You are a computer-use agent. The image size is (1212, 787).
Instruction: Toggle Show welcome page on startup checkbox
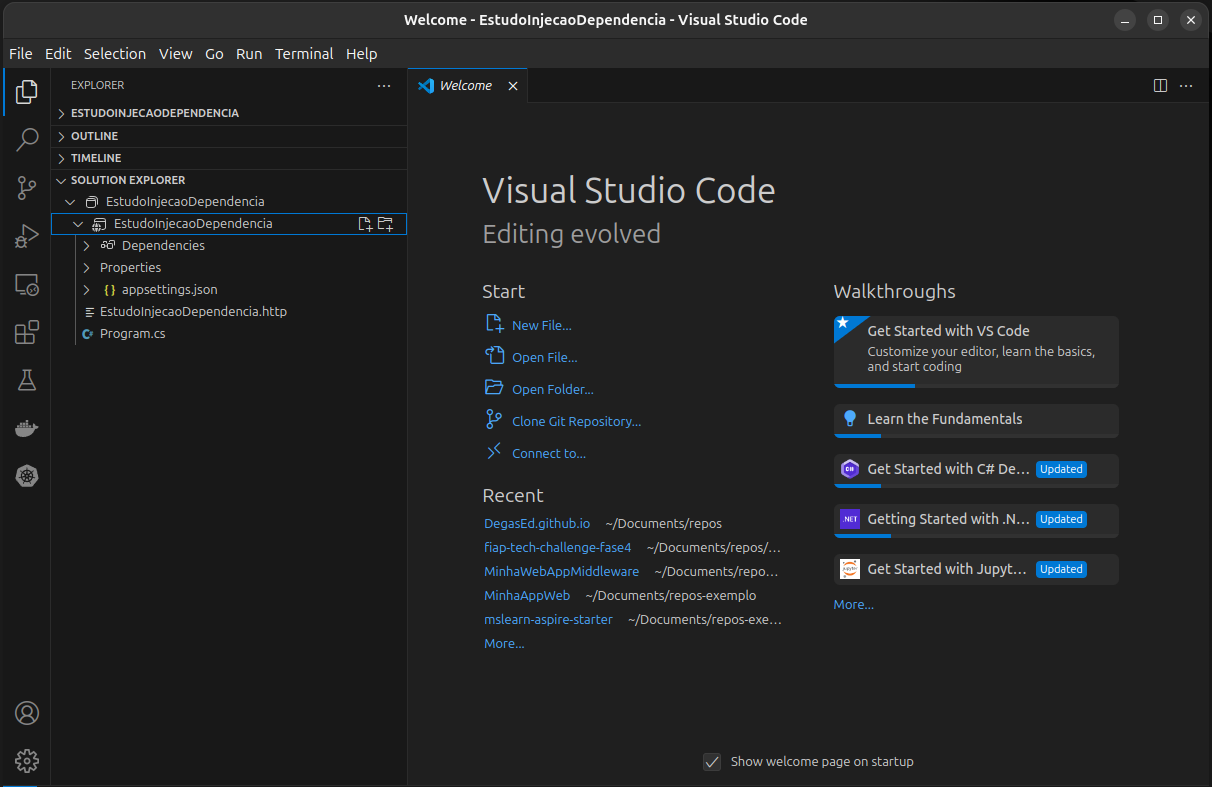[x=712, y=762]
